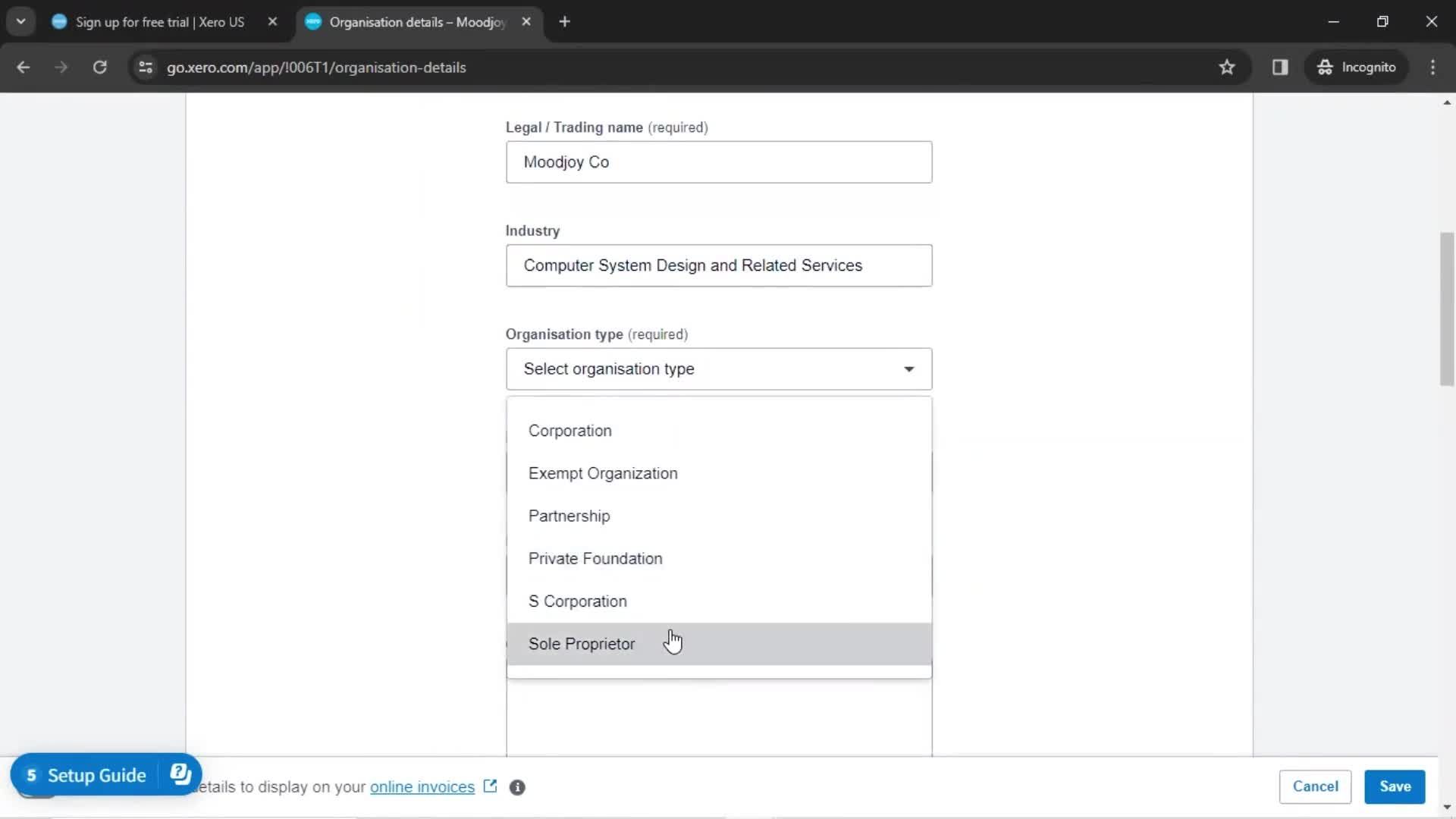Open the tab search dropdown
The height and width of the screenshot is (819, 1456).
(x=21, y=22)
